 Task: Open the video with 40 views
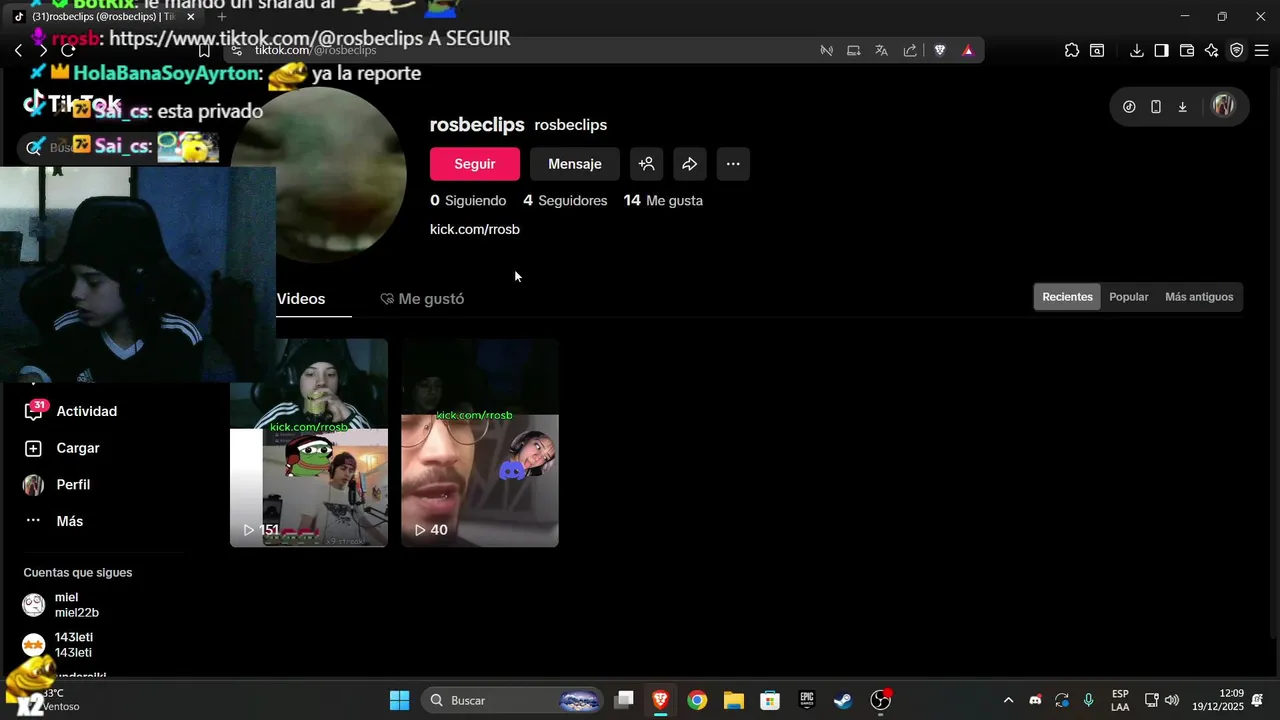click(480, 442)
